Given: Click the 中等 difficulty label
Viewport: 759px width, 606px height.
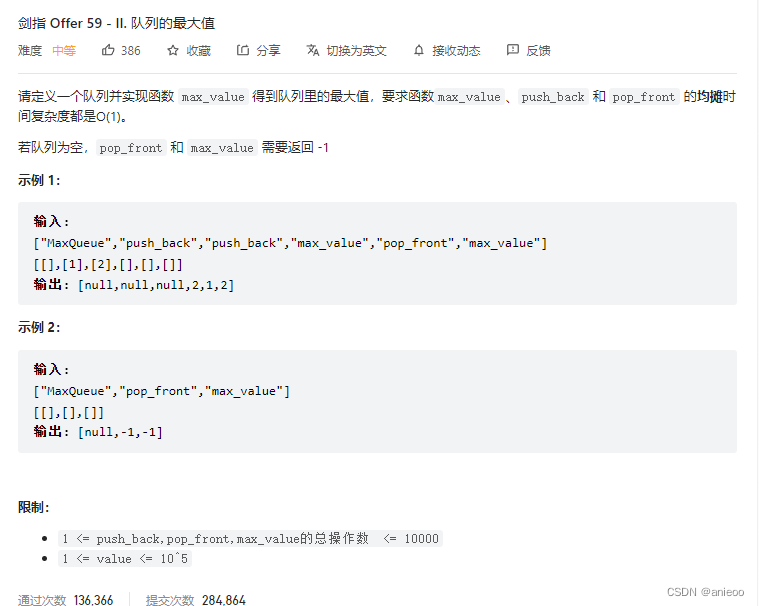Looking at the screenshot, I should (x=64, y=50).
